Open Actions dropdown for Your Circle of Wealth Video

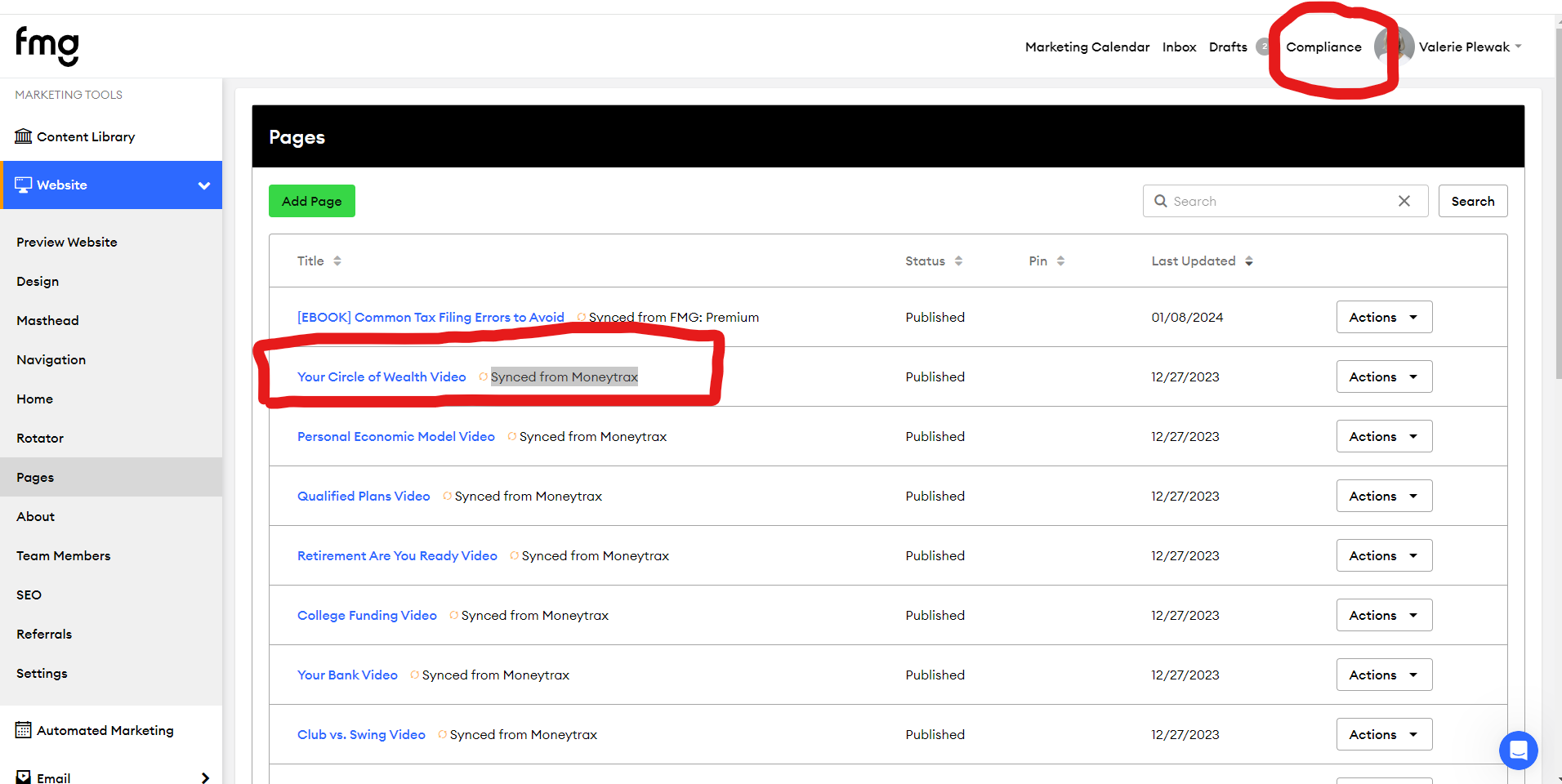(1384, 376)
